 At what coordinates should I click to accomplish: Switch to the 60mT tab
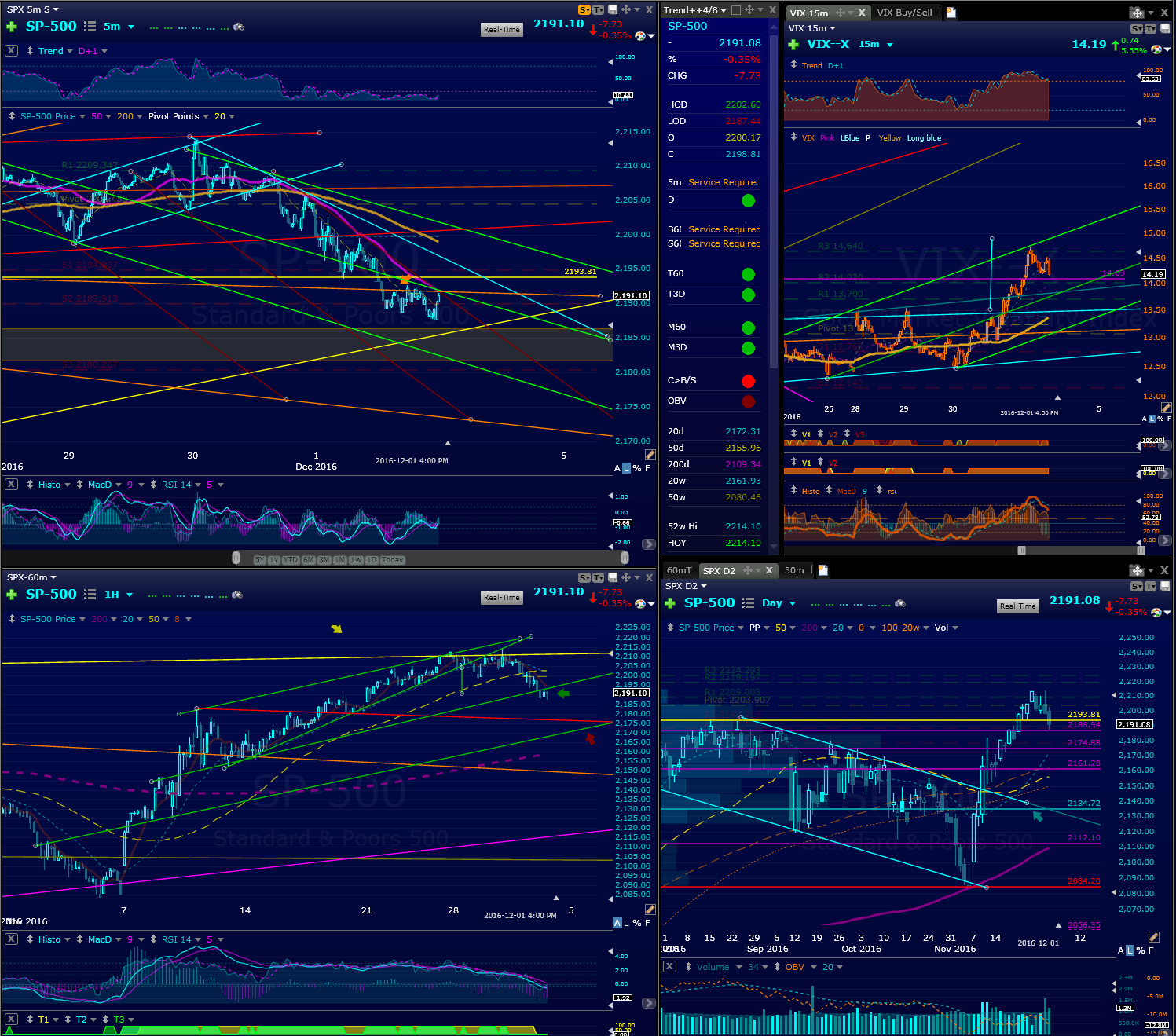click(680, 570)
